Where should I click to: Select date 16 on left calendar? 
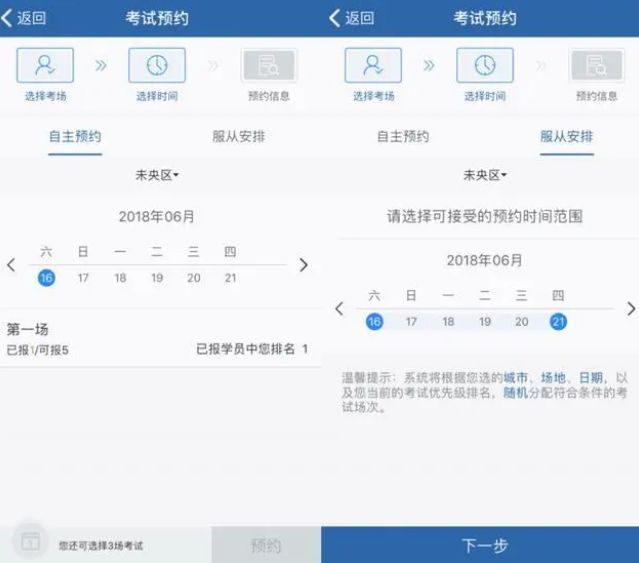click(46, 278)
